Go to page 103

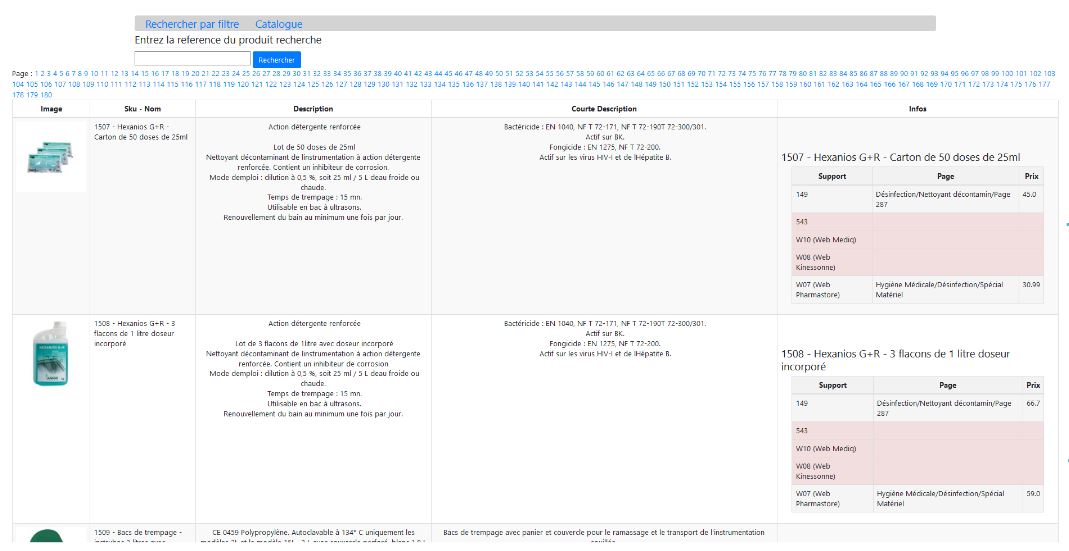[1049, 74]
